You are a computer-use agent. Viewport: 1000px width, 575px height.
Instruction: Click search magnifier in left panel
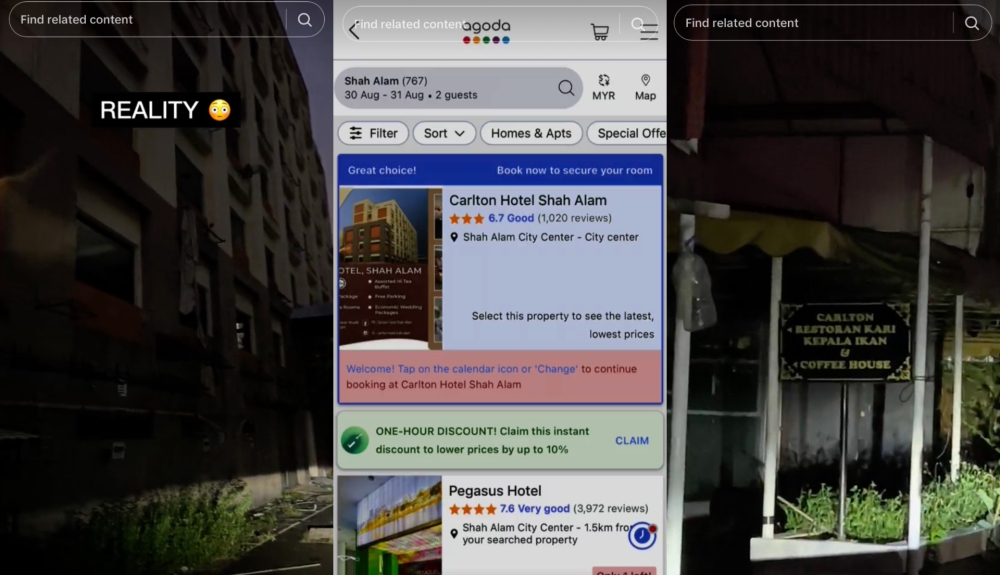(305, 20)
